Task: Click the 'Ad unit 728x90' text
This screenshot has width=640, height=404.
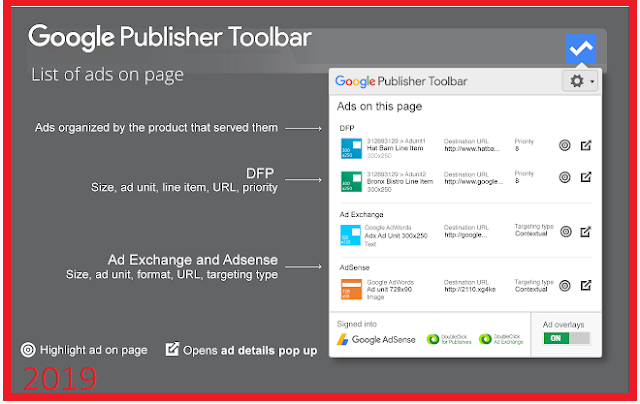Action: (x=389, y=289)
